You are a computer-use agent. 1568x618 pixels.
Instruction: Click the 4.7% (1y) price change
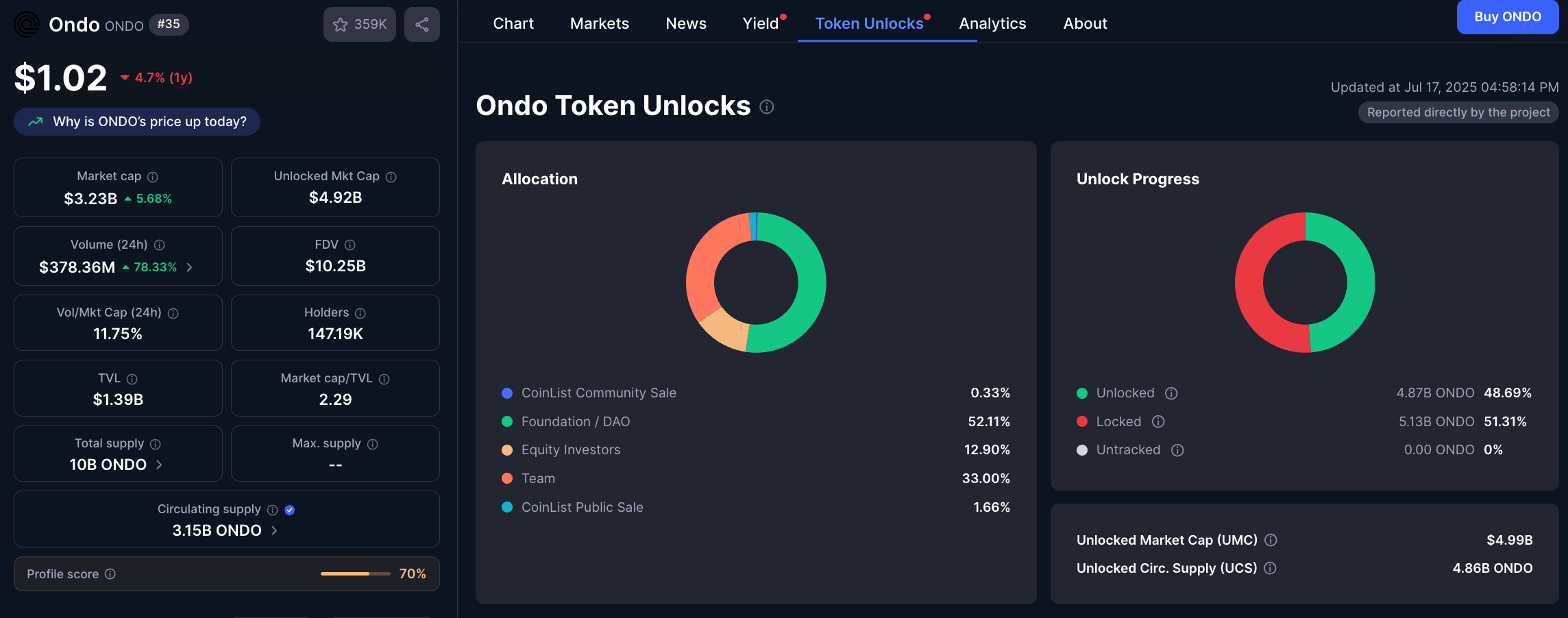[x=157, y=77]
